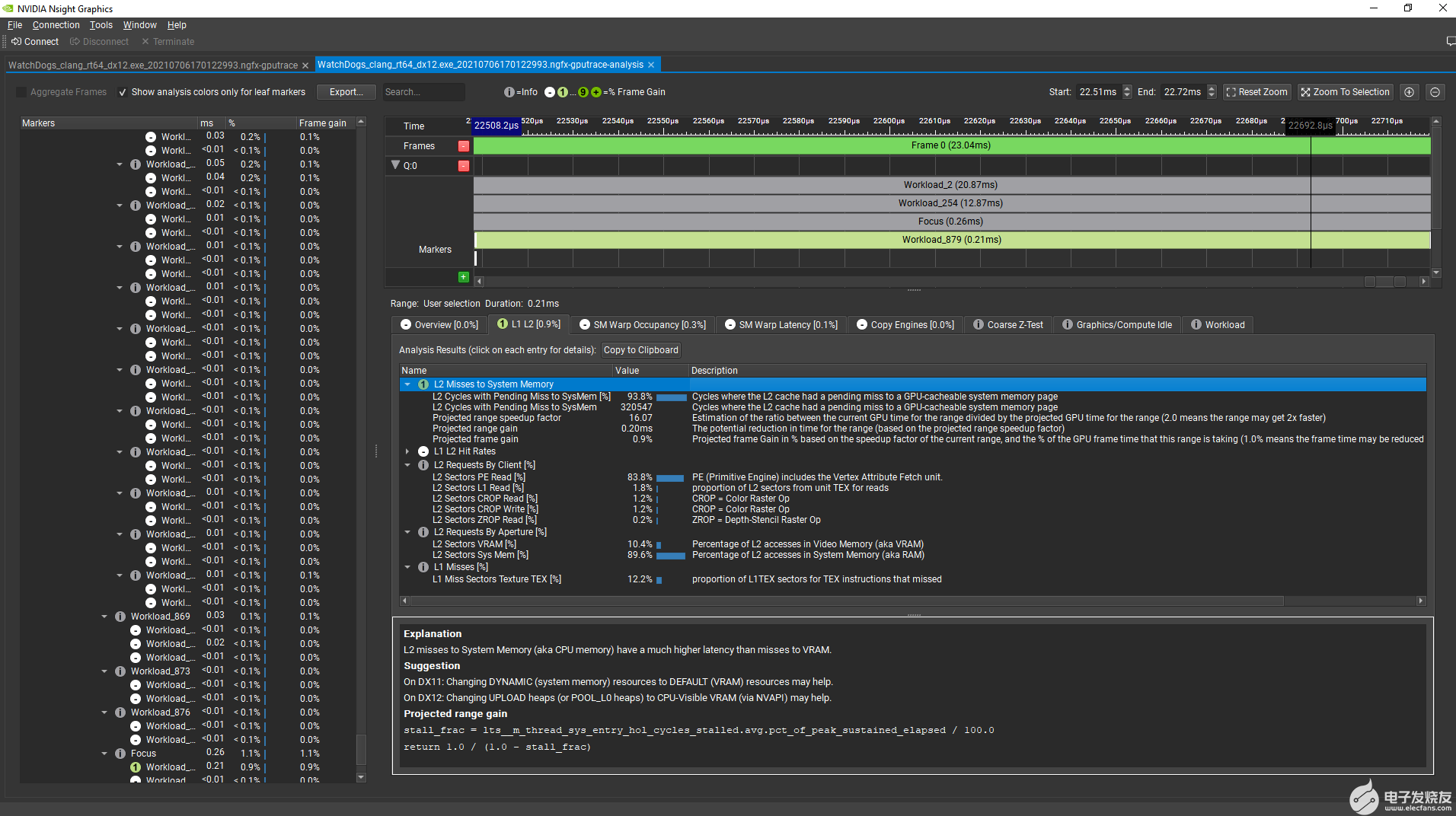This screenshot has height=816, width=1456.
Task: Open the Overview [0.0%] tab
Action: (439, 325)
